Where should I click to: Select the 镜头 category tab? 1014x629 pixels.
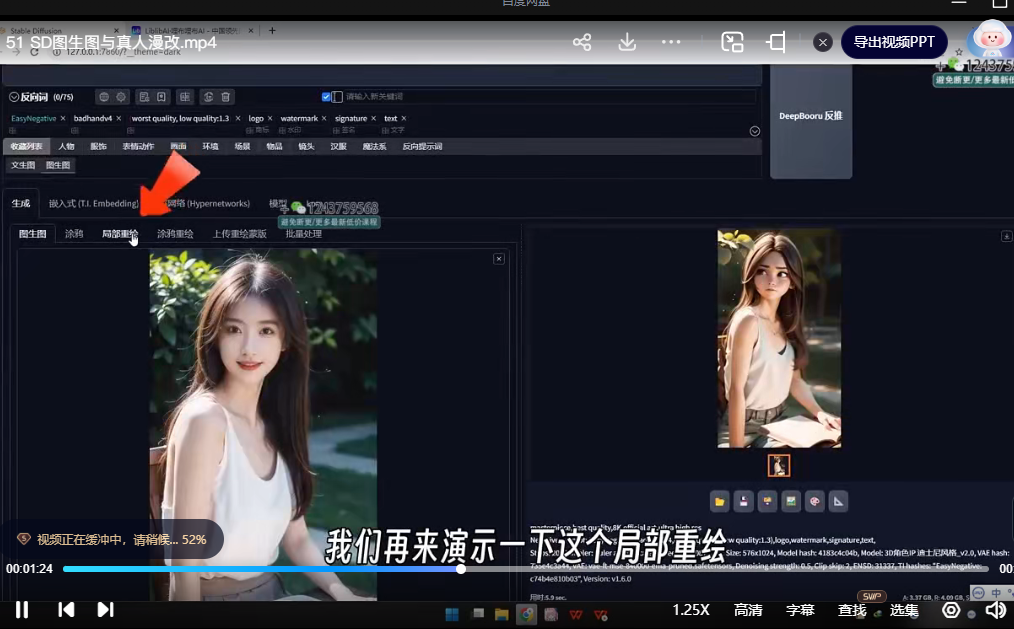tap(307, 147)
